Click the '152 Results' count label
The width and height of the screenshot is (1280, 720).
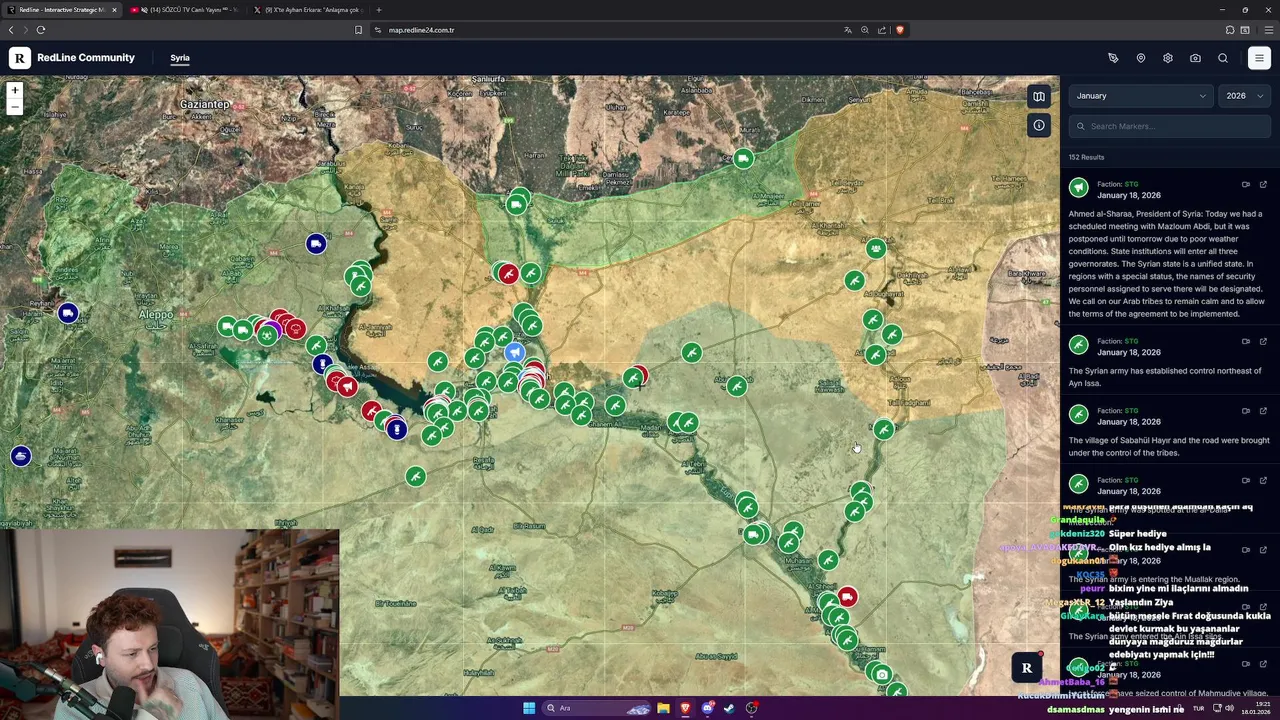[x=1086, y=157]
